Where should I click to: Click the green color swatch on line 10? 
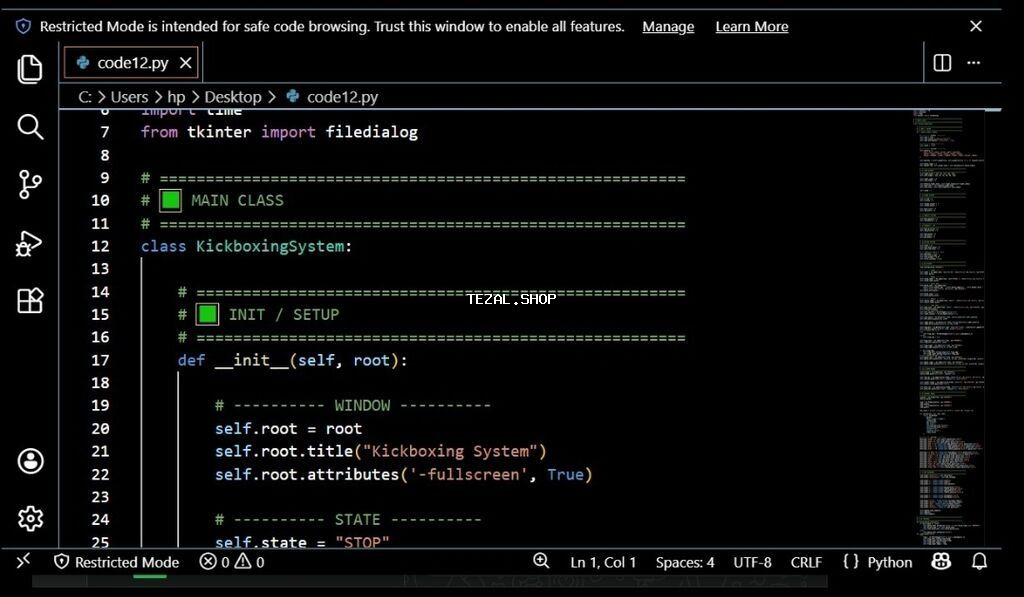click(170, 201)
